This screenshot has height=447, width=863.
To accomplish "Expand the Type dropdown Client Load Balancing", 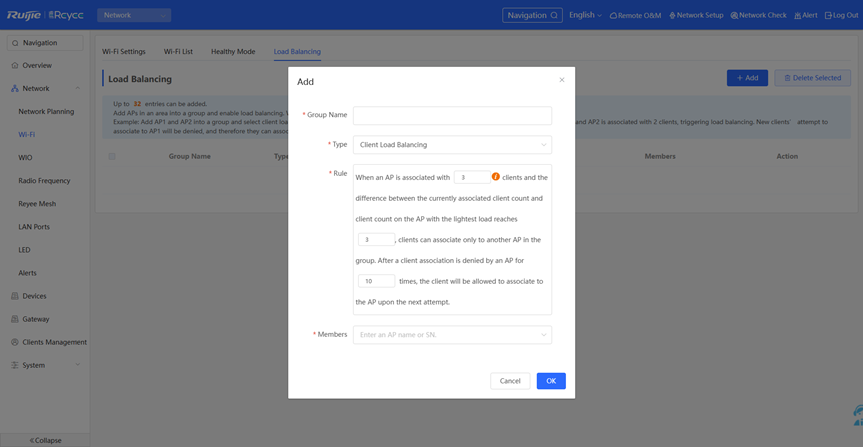I will tap(452, 145).
